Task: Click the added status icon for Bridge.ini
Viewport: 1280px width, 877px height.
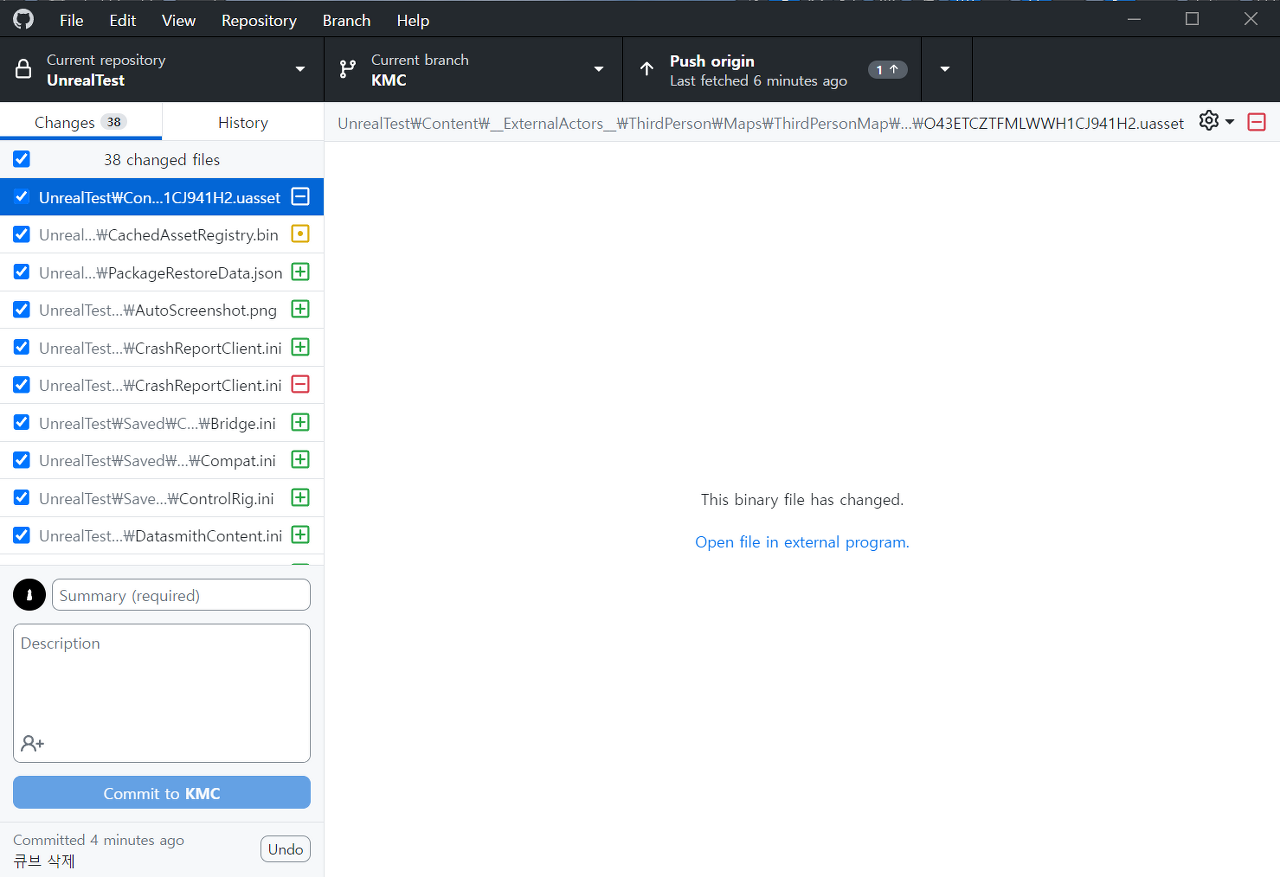Action: (x=300, y=422)
